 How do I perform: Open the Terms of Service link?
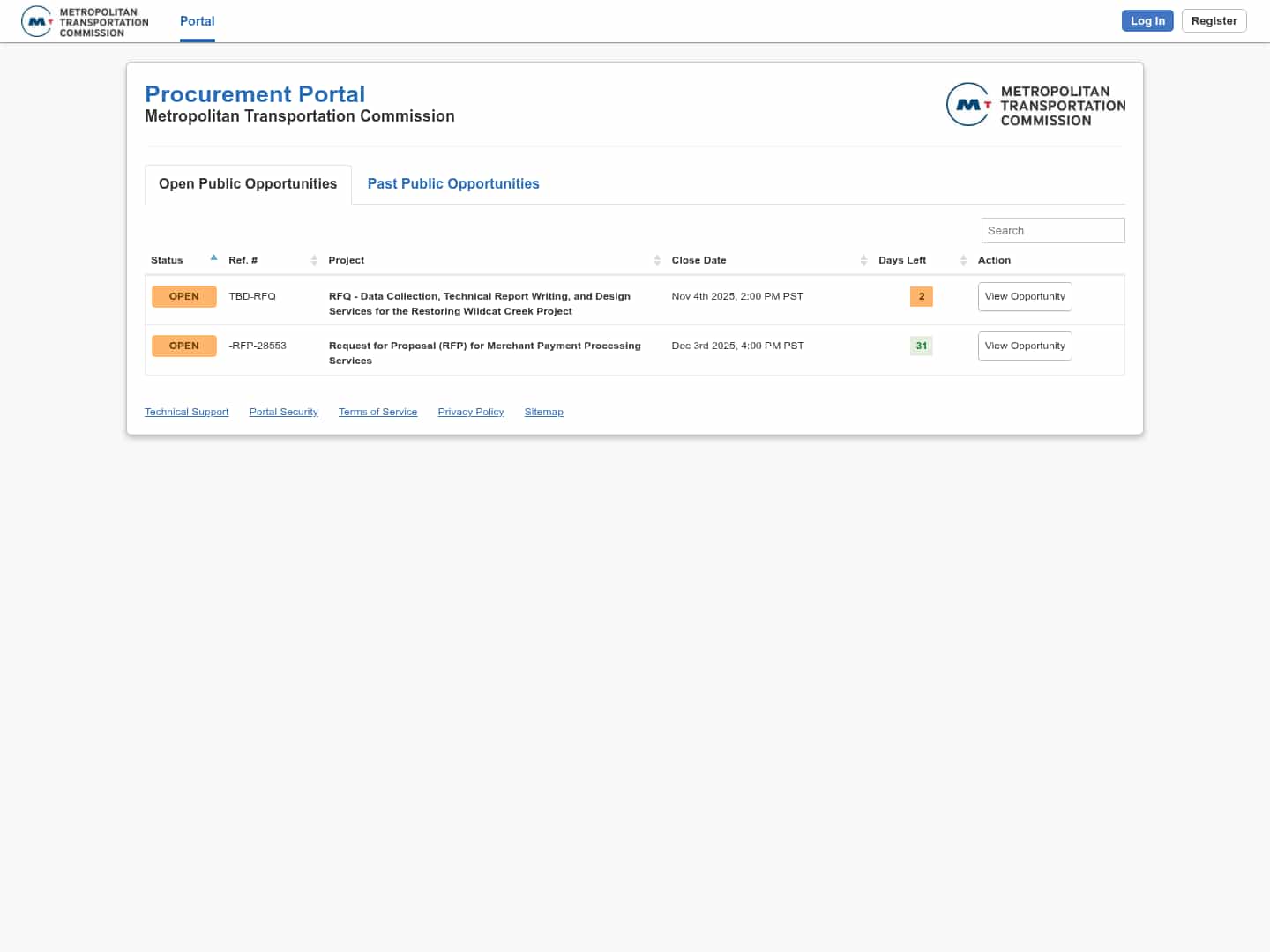click(x=377, y=412)
